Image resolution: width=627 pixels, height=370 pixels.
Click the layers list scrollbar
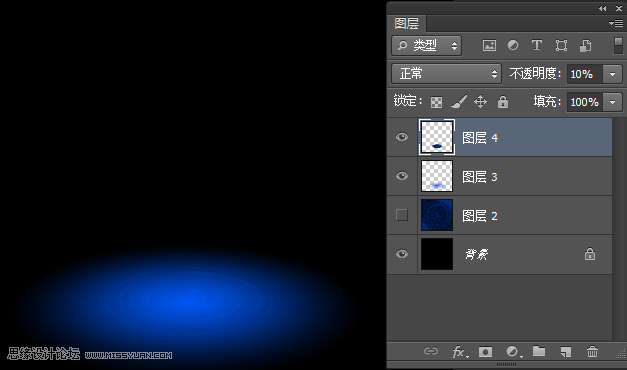pos(619,229)
